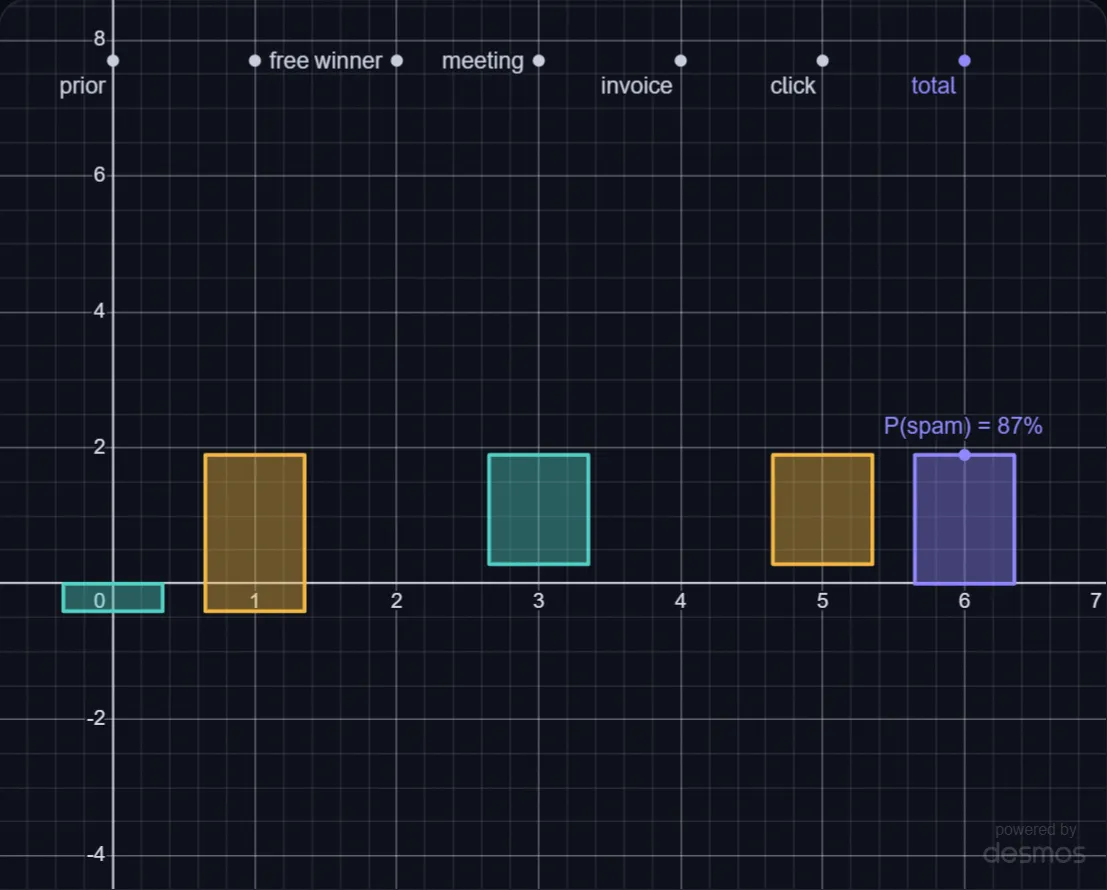Select the white point above 'invoice' label
Screen dimensions: 1107x890
tap(681, 61)
